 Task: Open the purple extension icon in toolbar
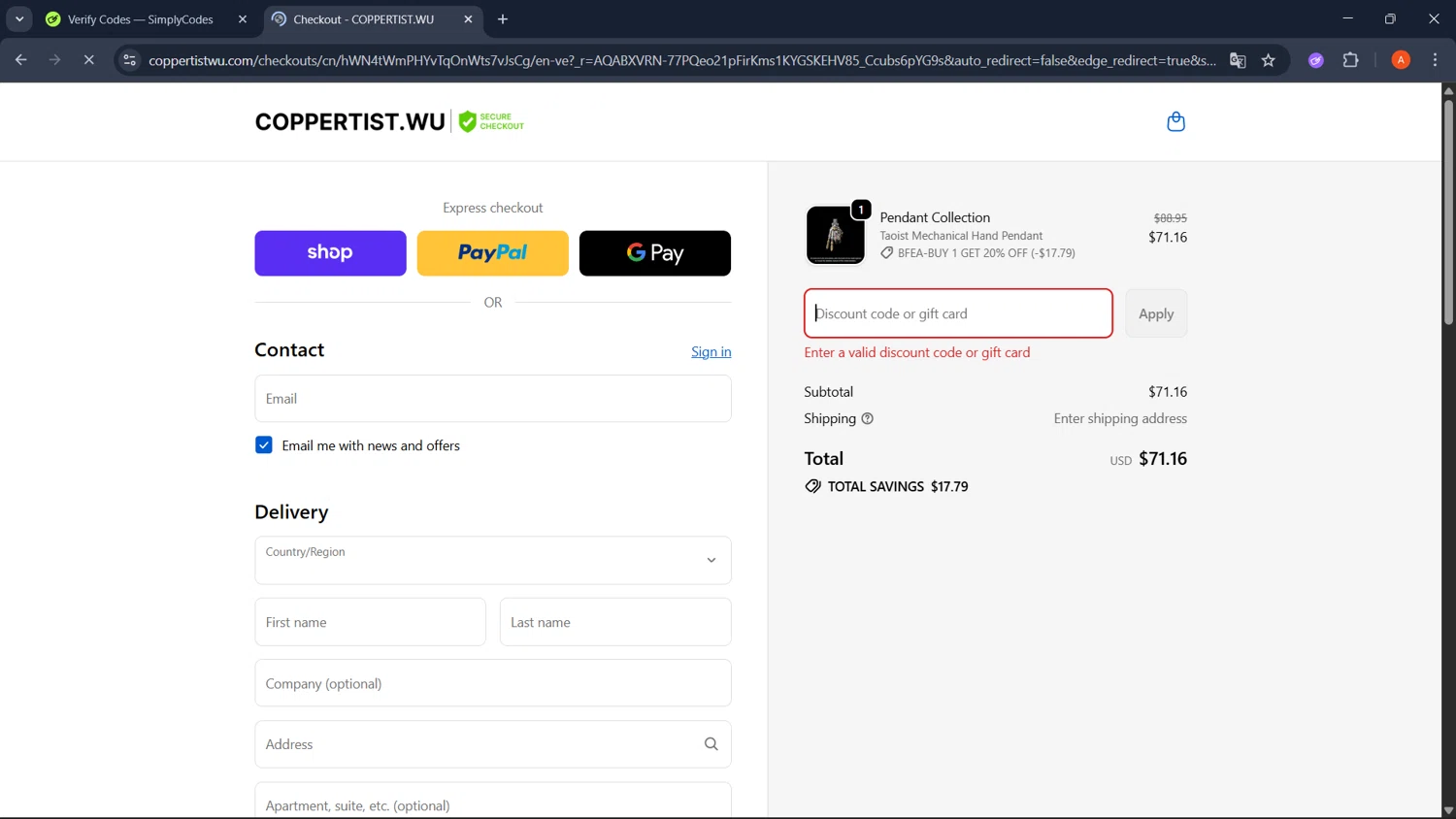(1316, 60)
